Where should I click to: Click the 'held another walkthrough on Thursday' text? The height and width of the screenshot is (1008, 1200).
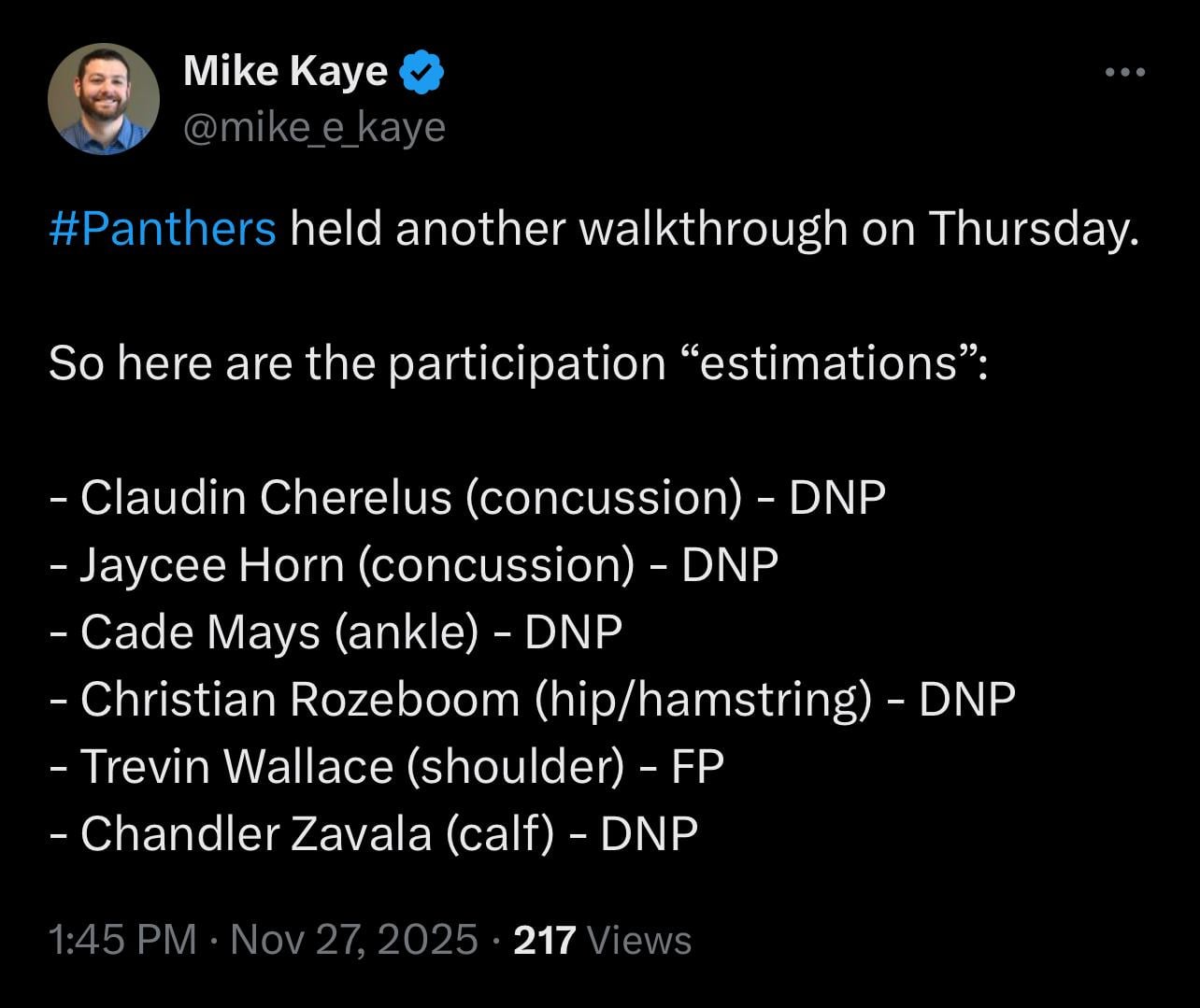[715, 228]
